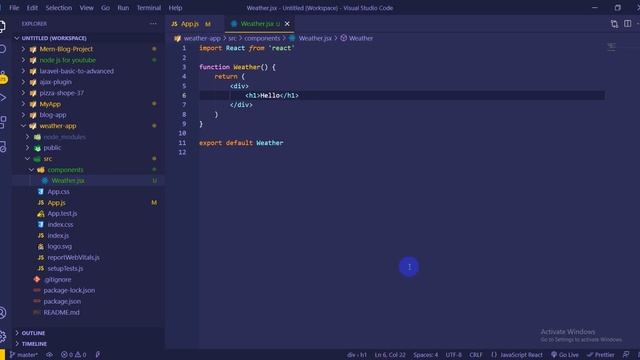Open Run and Debug view
This screenshot has height=360, width=640.
(2, 98)
